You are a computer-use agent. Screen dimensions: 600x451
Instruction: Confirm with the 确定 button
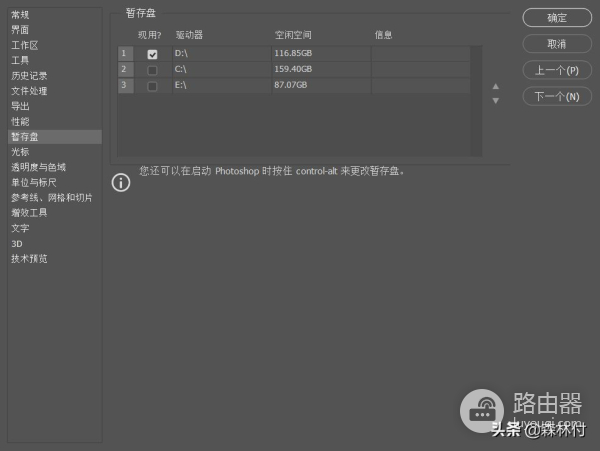(x=557, y=18)
